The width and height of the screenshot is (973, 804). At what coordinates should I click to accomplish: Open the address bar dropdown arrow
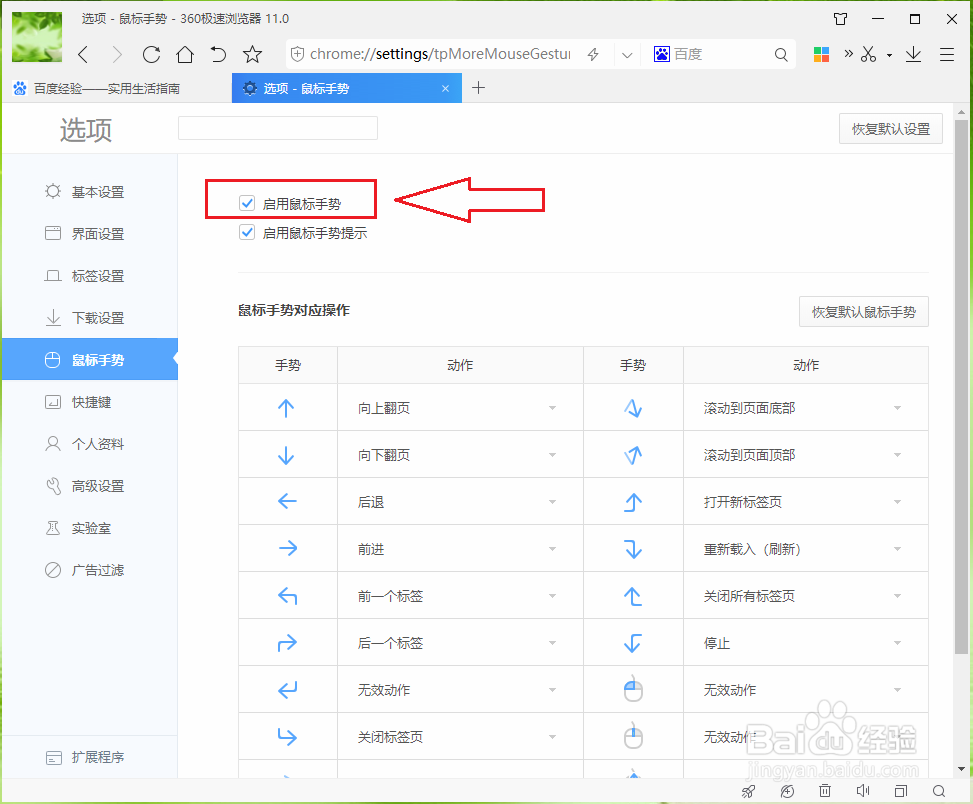click(x=626, y=54)
